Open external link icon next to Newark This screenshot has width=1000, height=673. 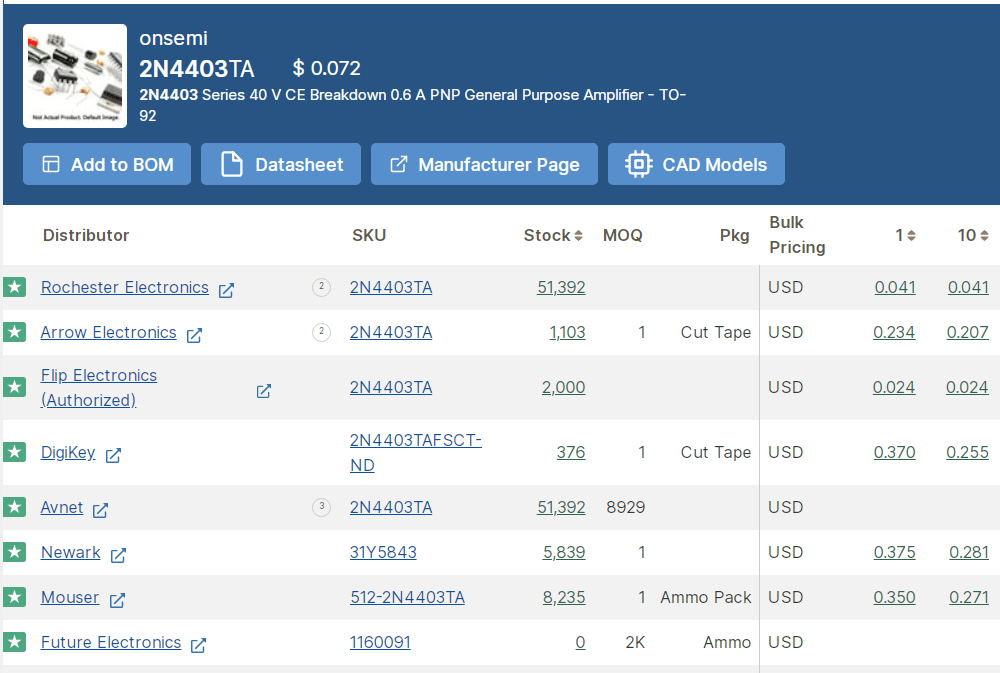click(119, 555)
